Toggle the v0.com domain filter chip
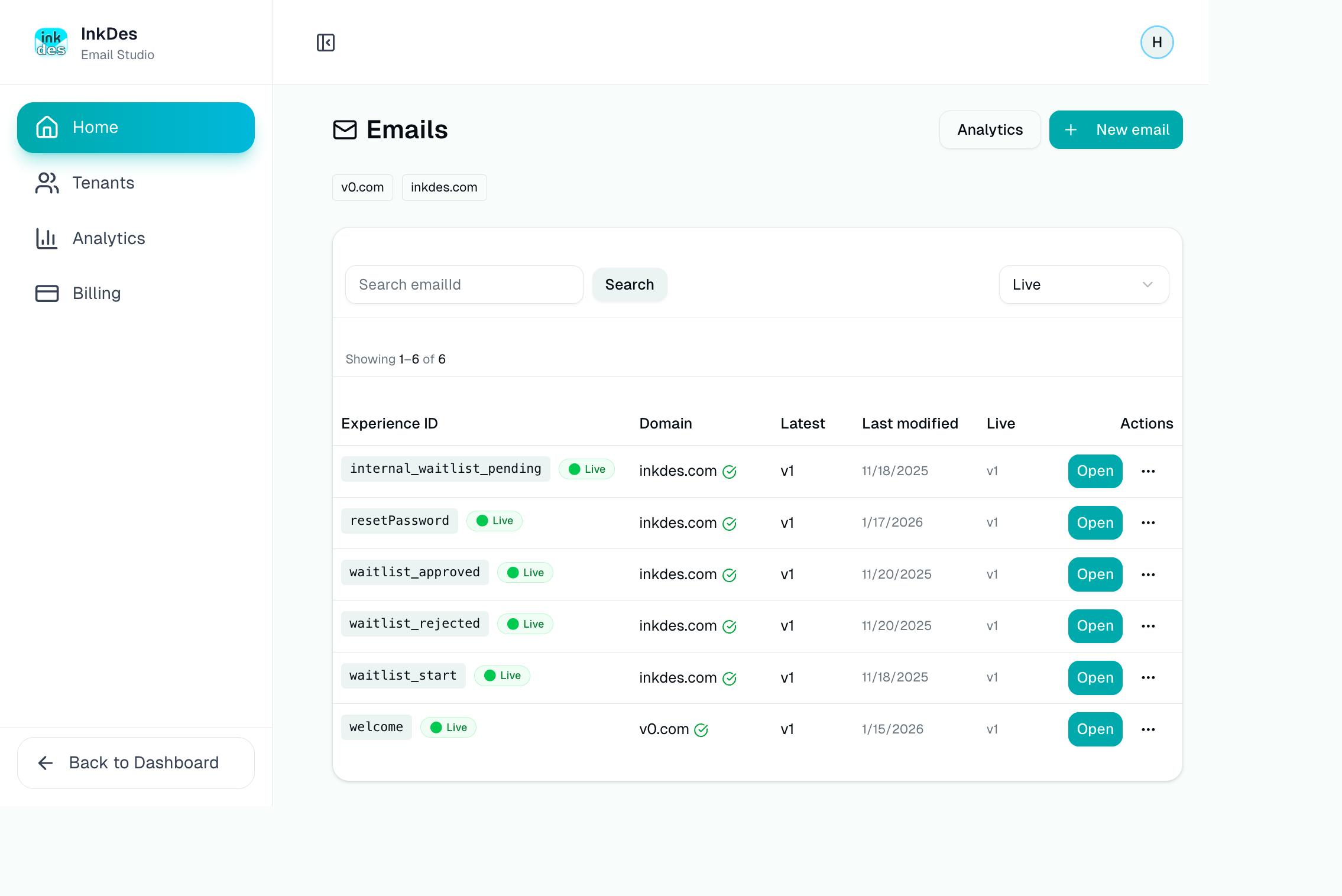The image size is (1342, 896). pos(362,187)
